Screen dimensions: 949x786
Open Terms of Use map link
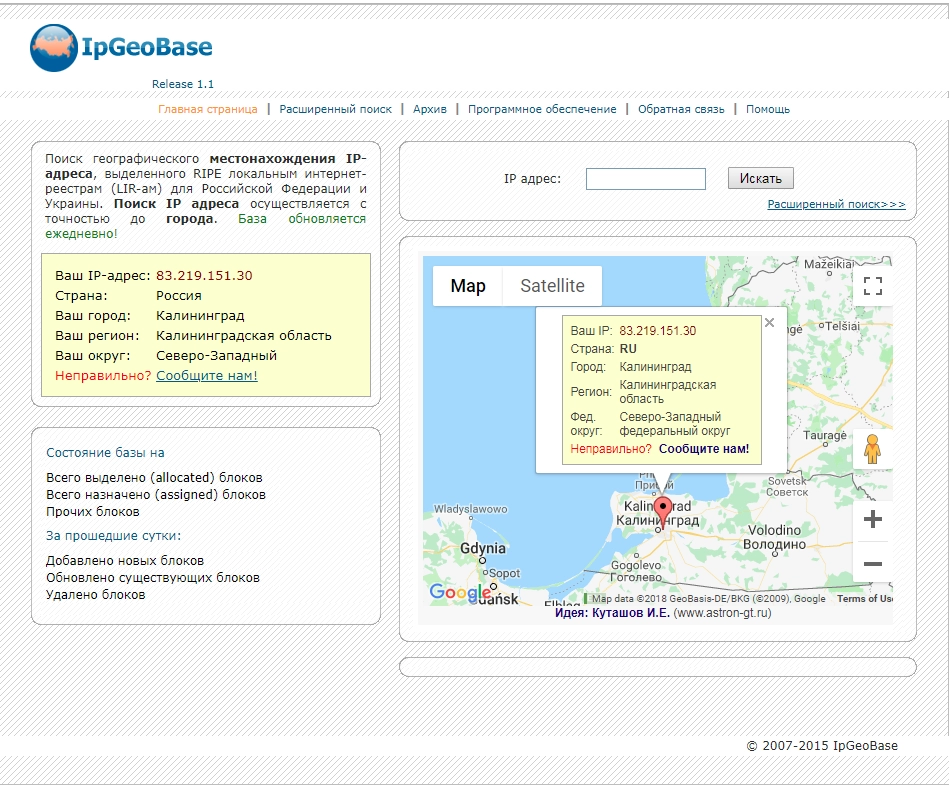click(864, 598)
